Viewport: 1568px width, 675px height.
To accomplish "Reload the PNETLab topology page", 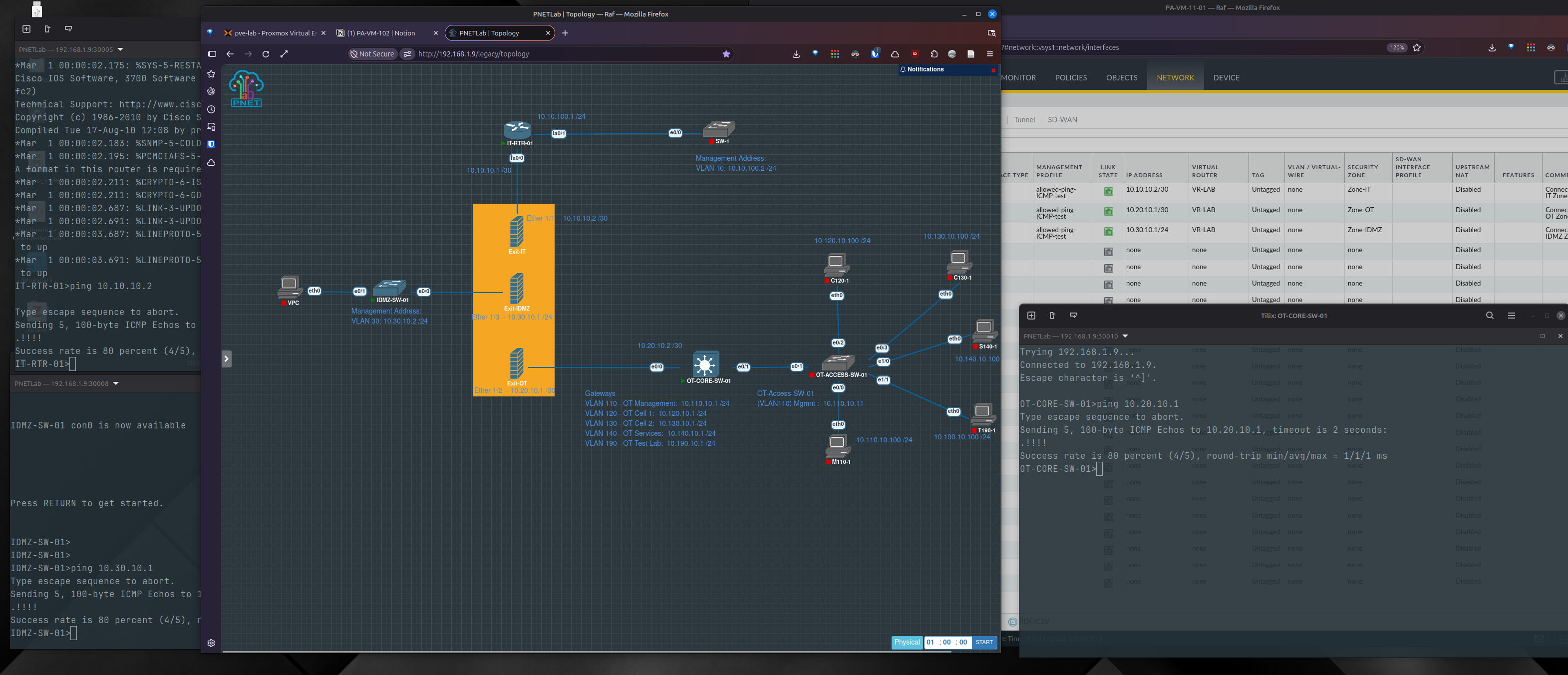I will click(x=266, y=54).
